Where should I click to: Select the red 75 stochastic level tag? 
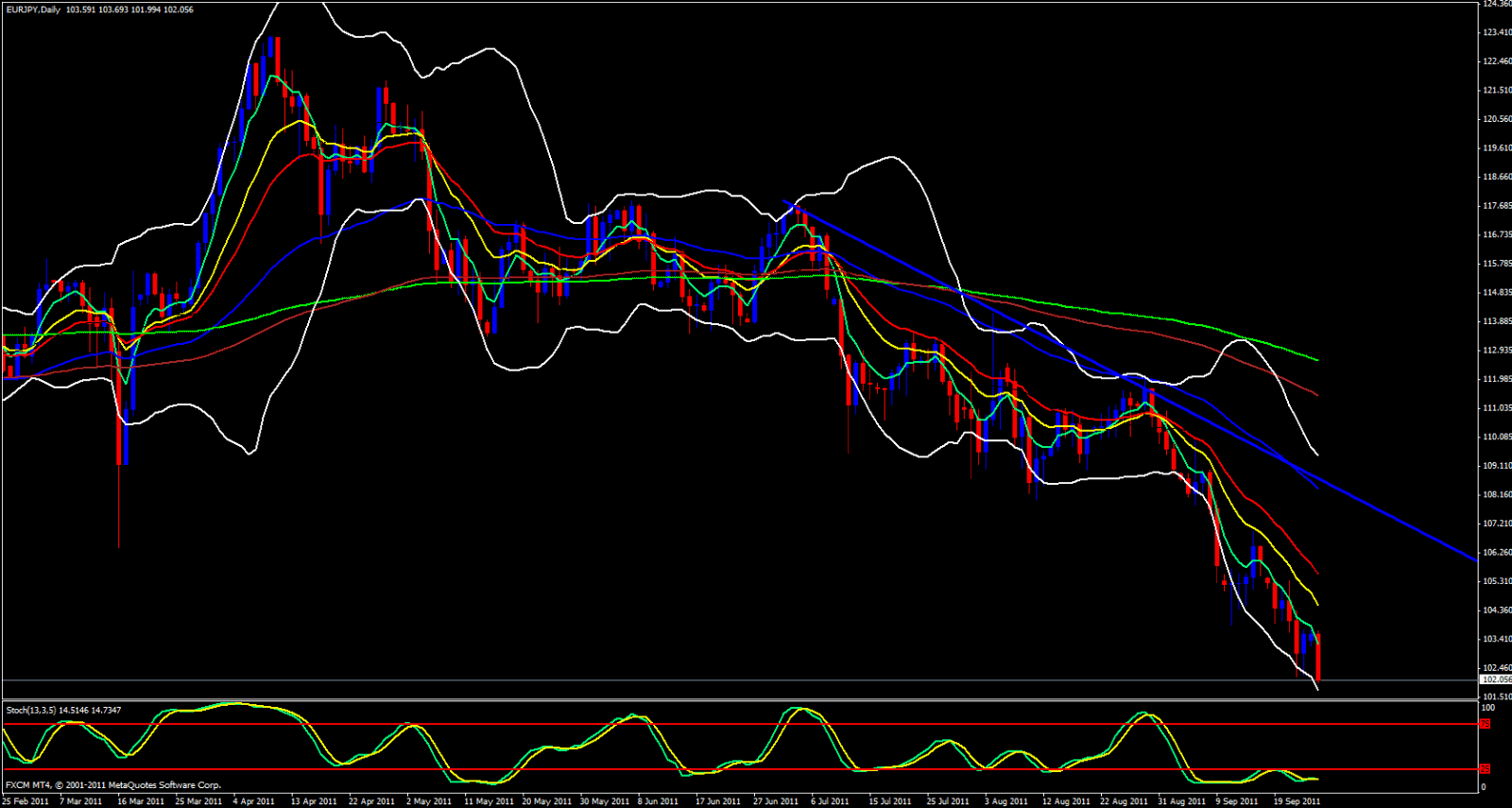[1485, 724]
